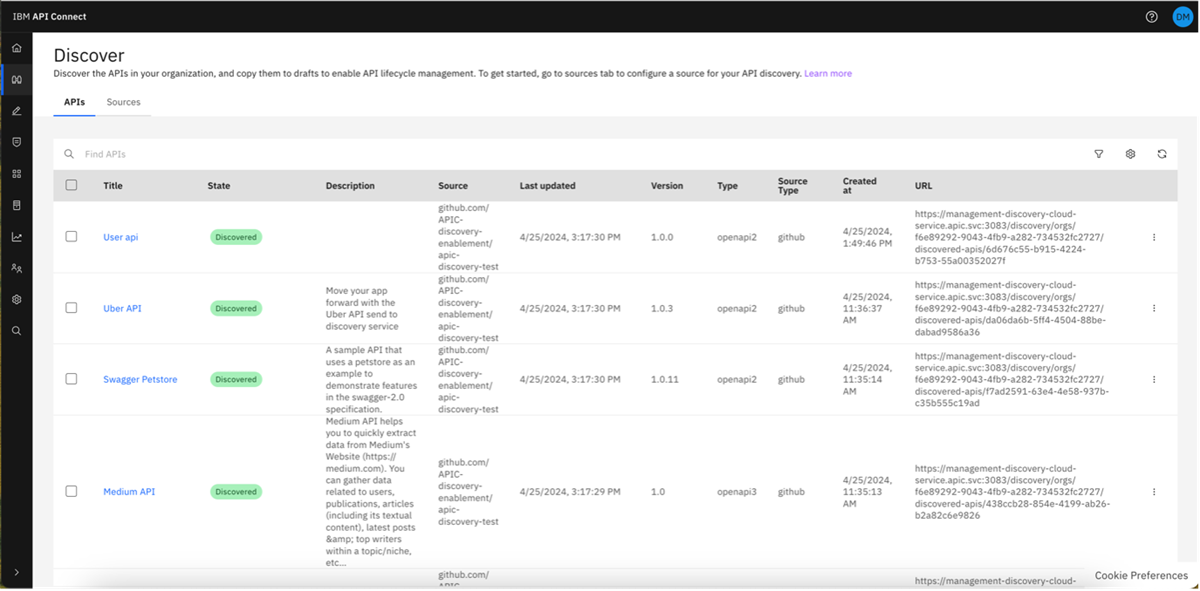The width and height of the screenshot is (1200, 591).
Task: Click the Type column header
Action: click(x=727, y=186)
